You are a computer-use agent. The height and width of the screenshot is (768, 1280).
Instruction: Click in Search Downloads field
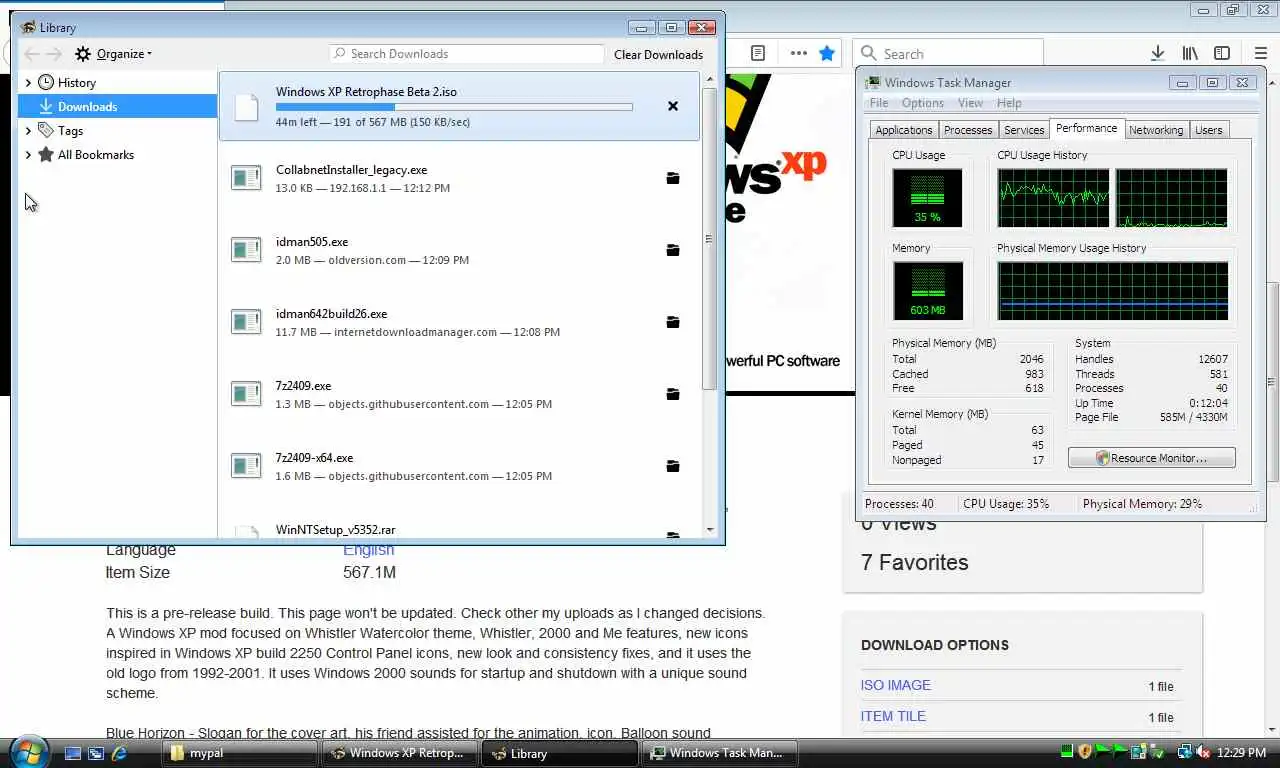[x=467, y=54]
